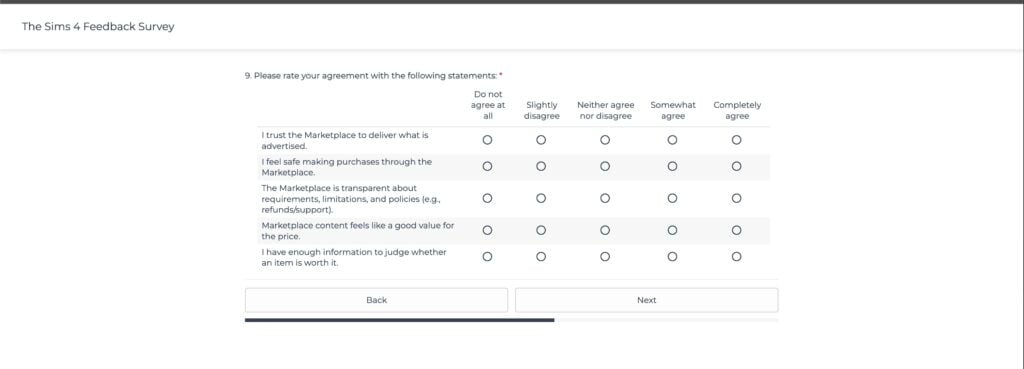Choose 'Slightly disagree' for enough information to judge
The height and width of the screenshot is (369, 1024).
click(x=541, y=257)
